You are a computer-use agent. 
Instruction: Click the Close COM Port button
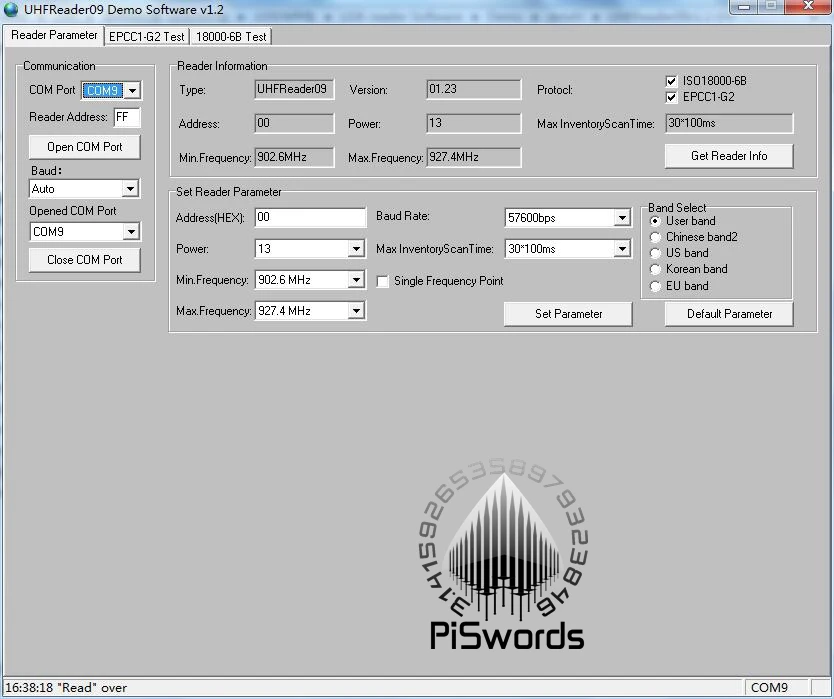tap(85, 260)
